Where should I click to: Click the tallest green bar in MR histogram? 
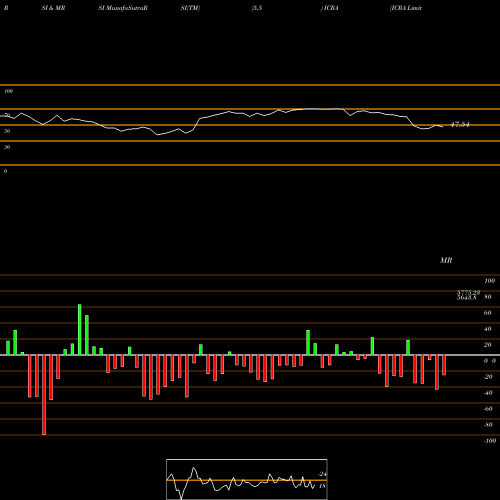click(x=80, y=329)
